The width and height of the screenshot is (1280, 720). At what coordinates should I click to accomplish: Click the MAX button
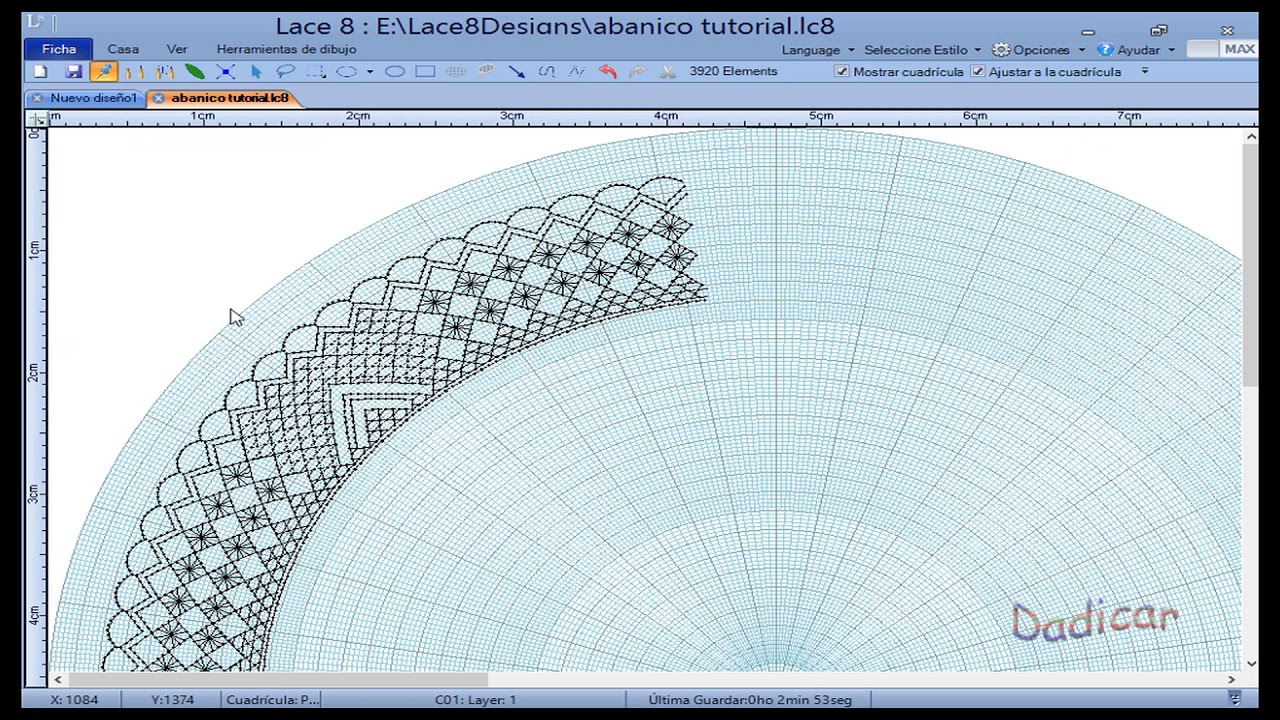coord(1239,49)
